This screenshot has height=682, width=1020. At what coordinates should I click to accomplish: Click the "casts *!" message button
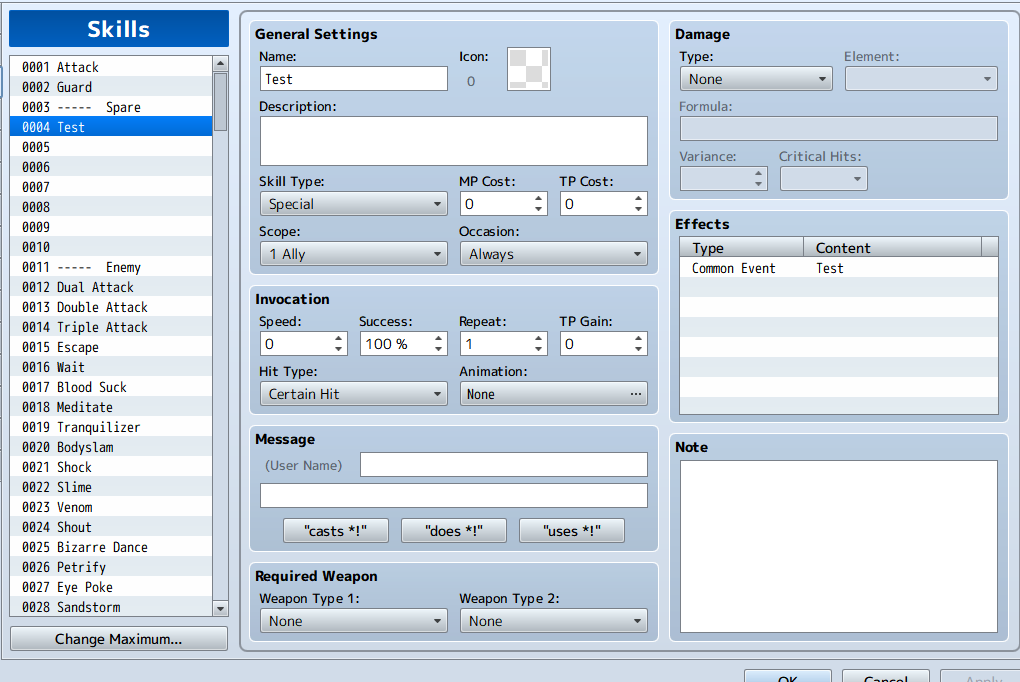[336, 530]
